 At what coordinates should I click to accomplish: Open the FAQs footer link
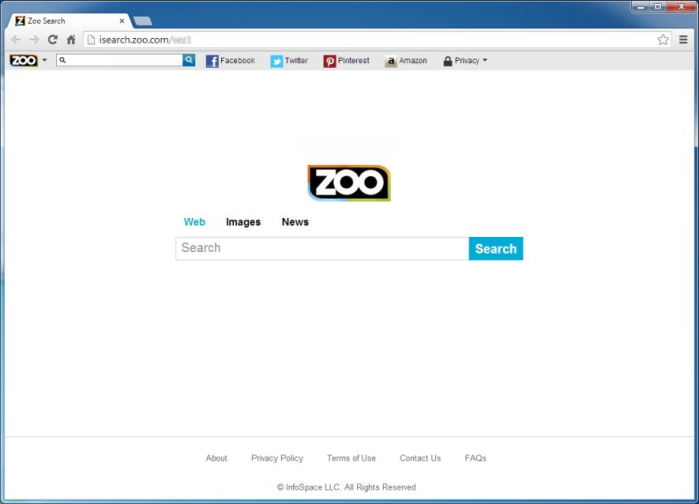pos(476,458)
